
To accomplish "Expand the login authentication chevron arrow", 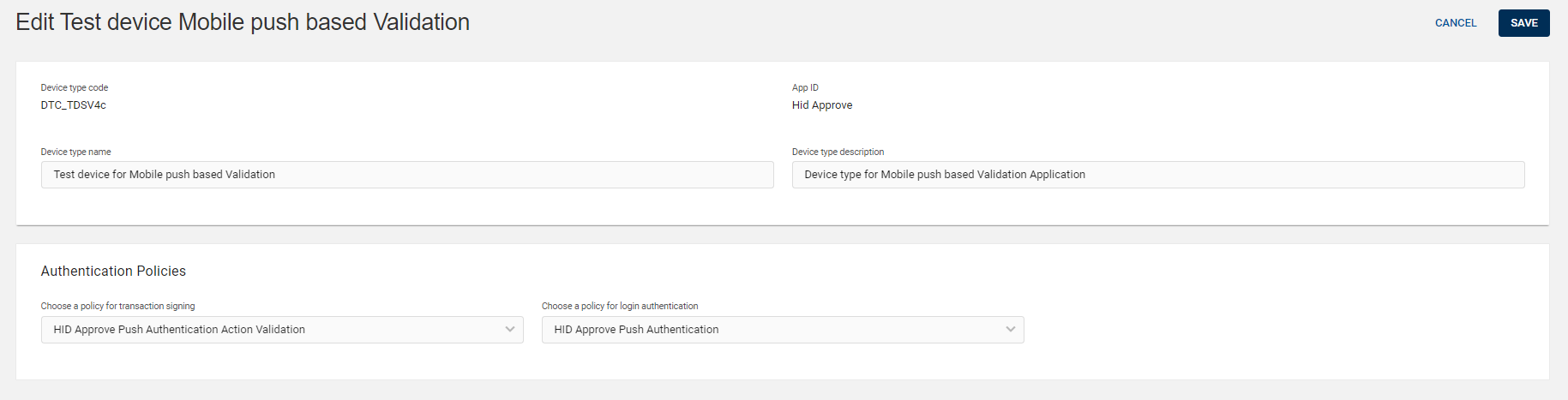I will tap(1011, 330).
